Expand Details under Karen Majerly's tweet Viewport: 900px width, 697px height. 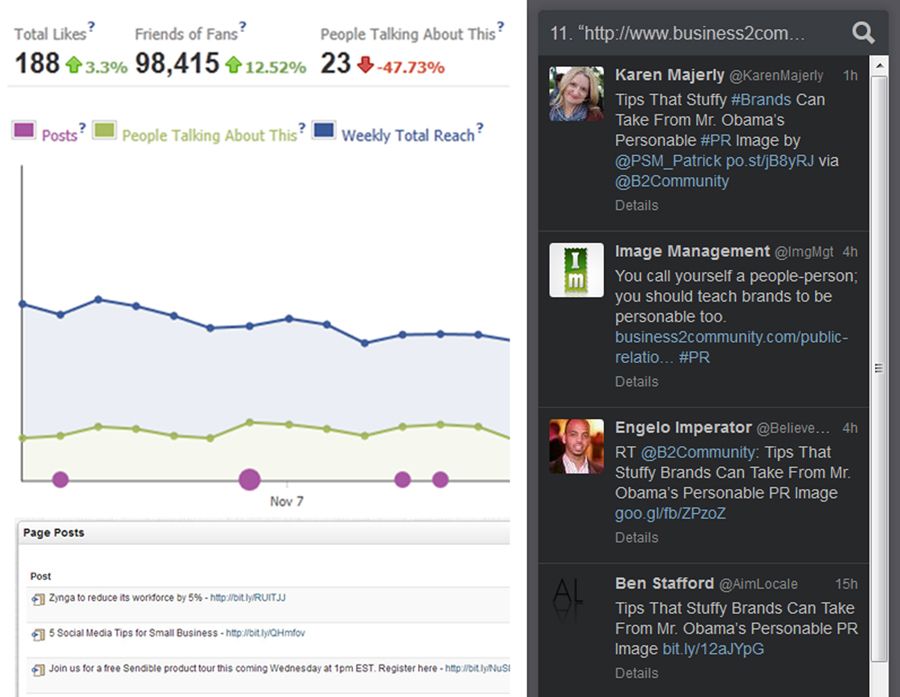click(x=636, y=205)
